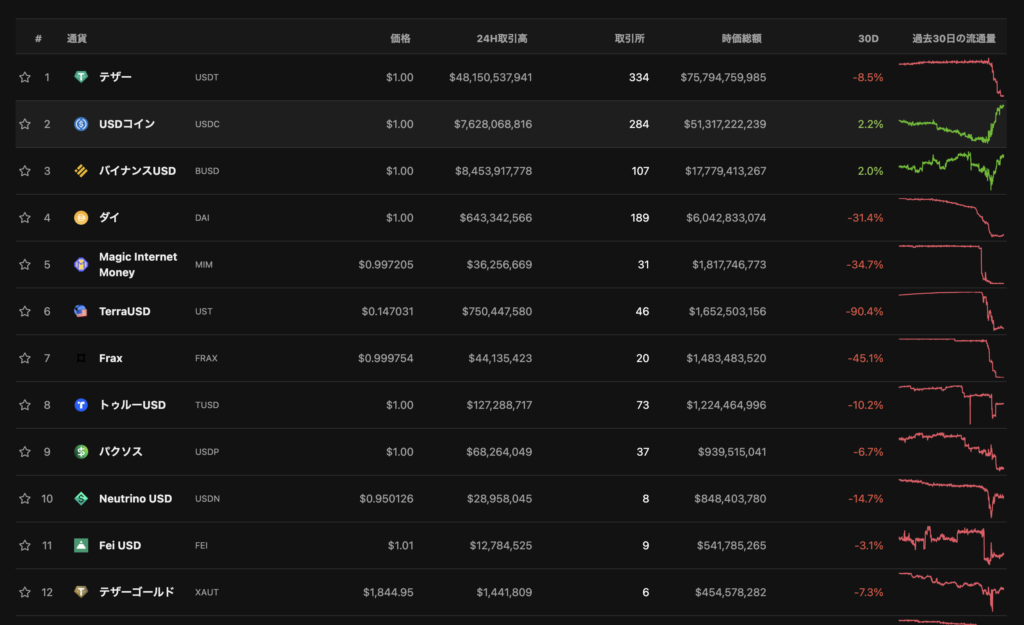Sort by the 取引所 column header
The width and height of the screenshot is (1024, 625).
(x=630, y=39)
